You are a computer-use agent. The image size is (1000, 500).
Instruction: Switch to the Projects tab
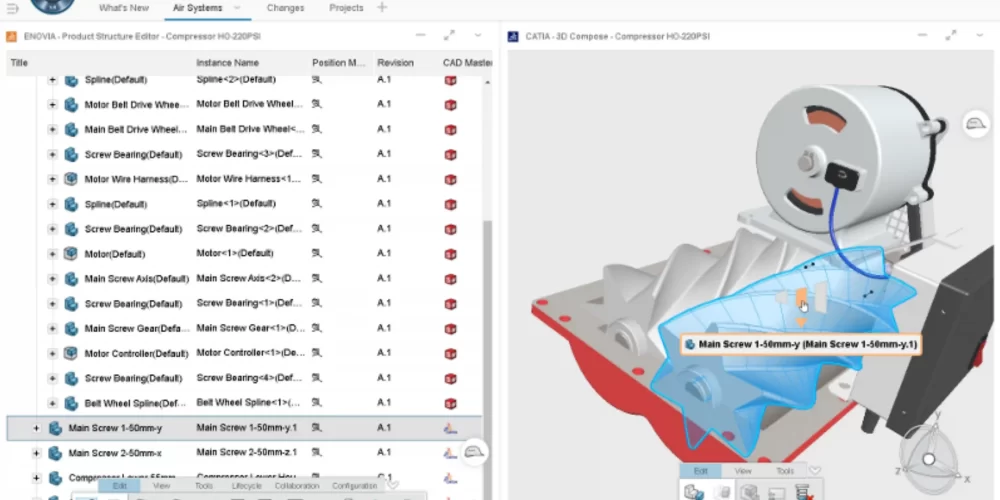[346, 8]
